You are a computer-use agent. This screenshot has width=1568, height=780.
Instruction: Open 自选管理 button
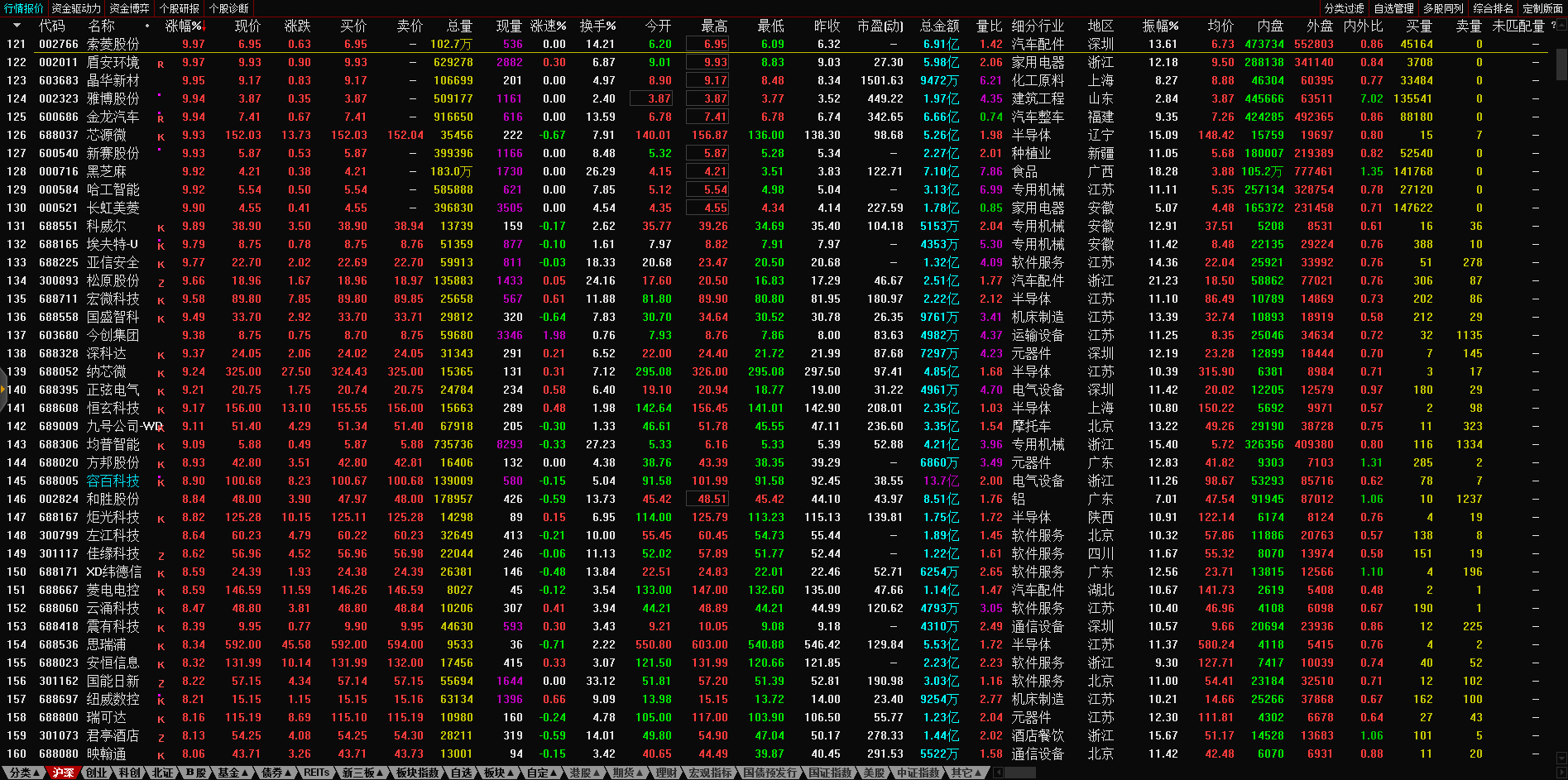[x=1393, y=8]
